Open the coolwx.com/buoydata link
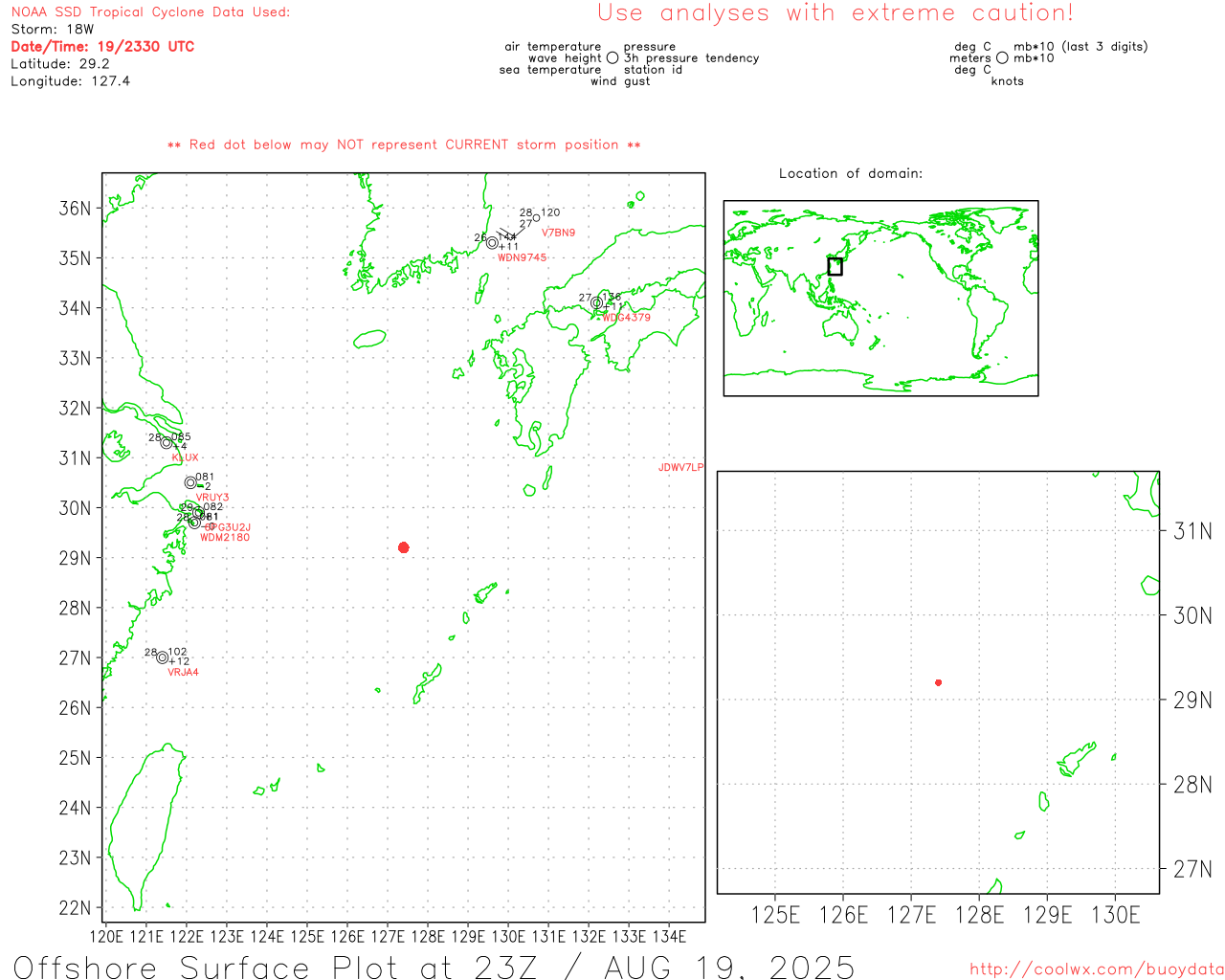Screen dimensions: 1225x980 [x=1097, y=969]
